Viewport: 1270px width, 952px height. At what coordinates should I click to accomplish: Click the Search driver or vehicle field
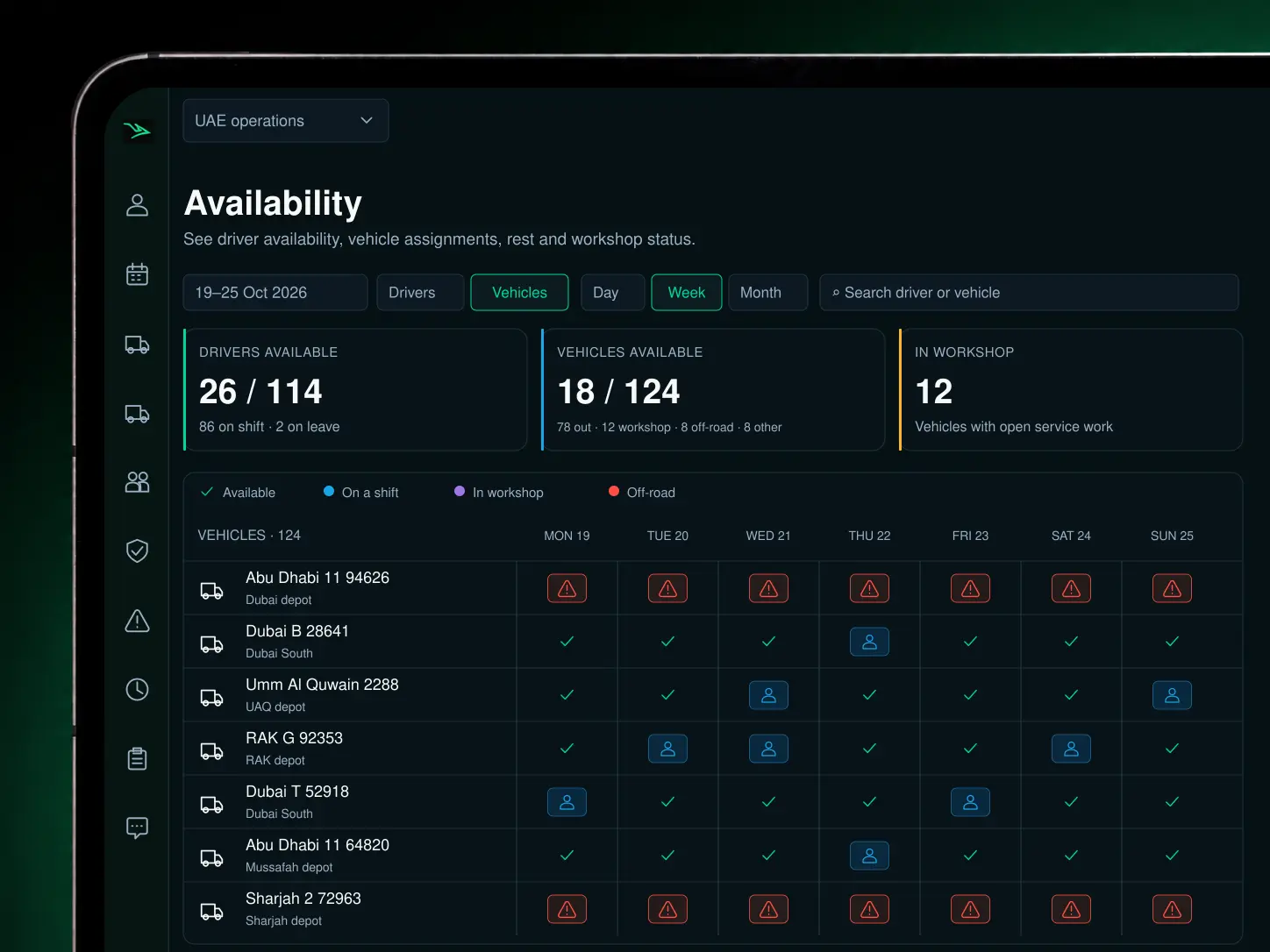click(1029, 293)
